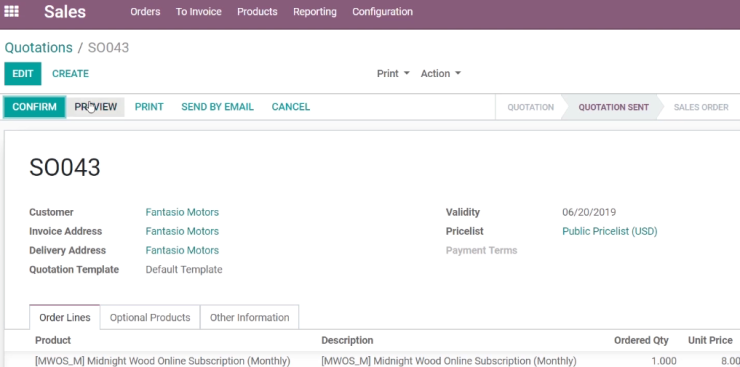
Task: Click the Sales app title
Action: coord(65,12)
